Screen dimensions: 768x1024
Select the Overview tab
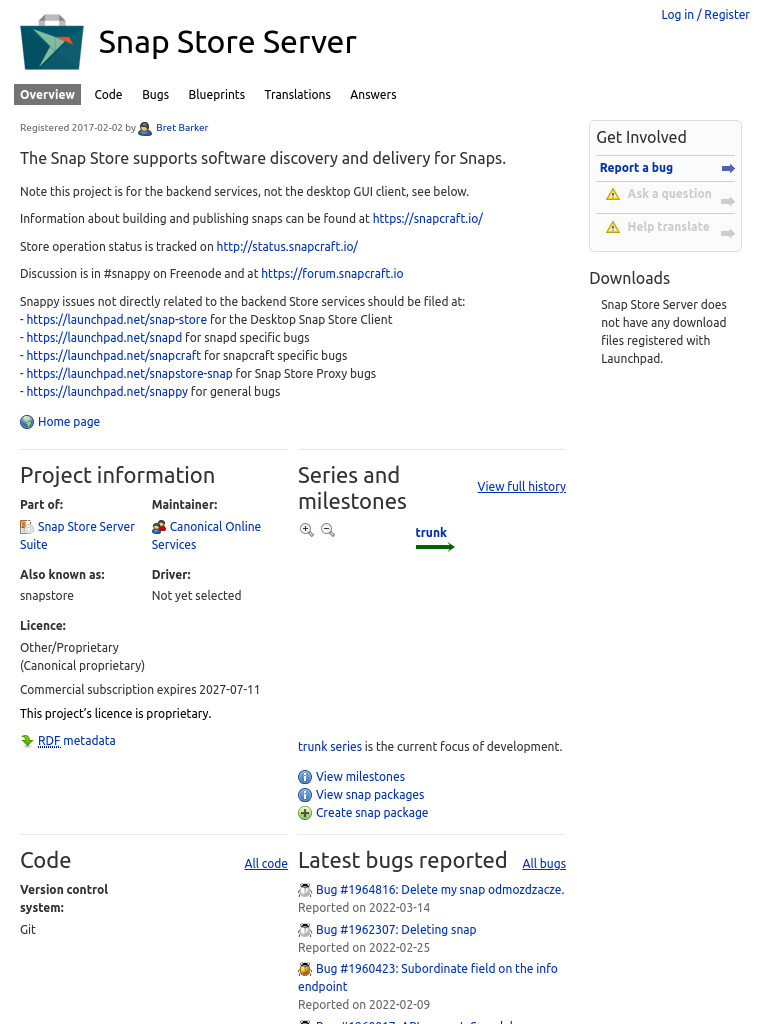48,95
